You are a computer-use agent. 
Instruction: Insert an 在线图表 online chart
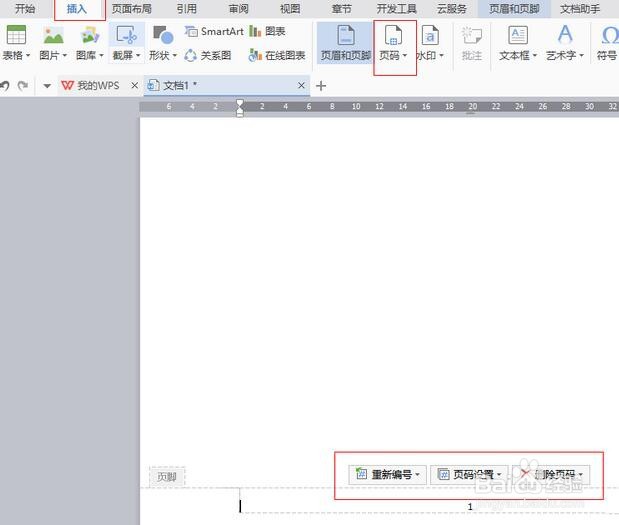tap(277, 56)
